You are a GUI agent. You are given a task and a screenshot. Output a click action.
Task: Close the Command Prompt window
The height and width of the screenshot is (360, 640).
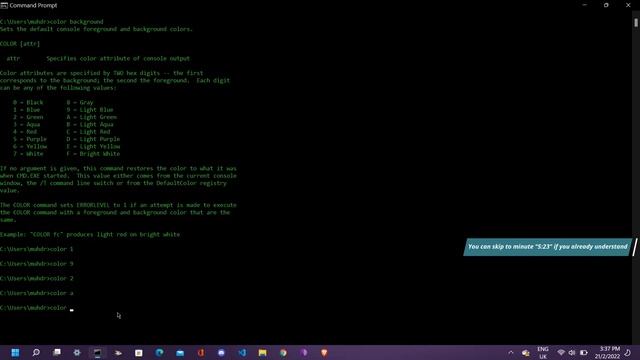pyautogui.click(x=628, y=5)
